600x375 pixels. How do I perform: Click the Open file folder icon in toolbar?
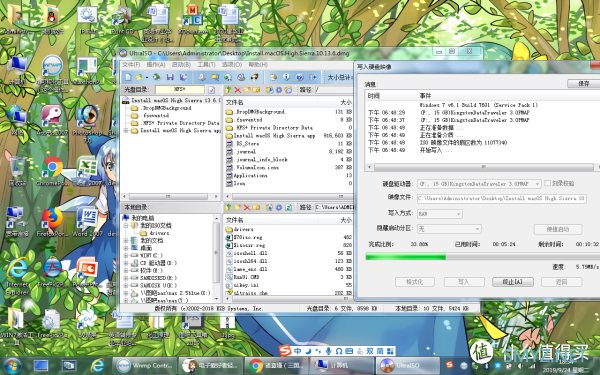[x=139, y=77]
